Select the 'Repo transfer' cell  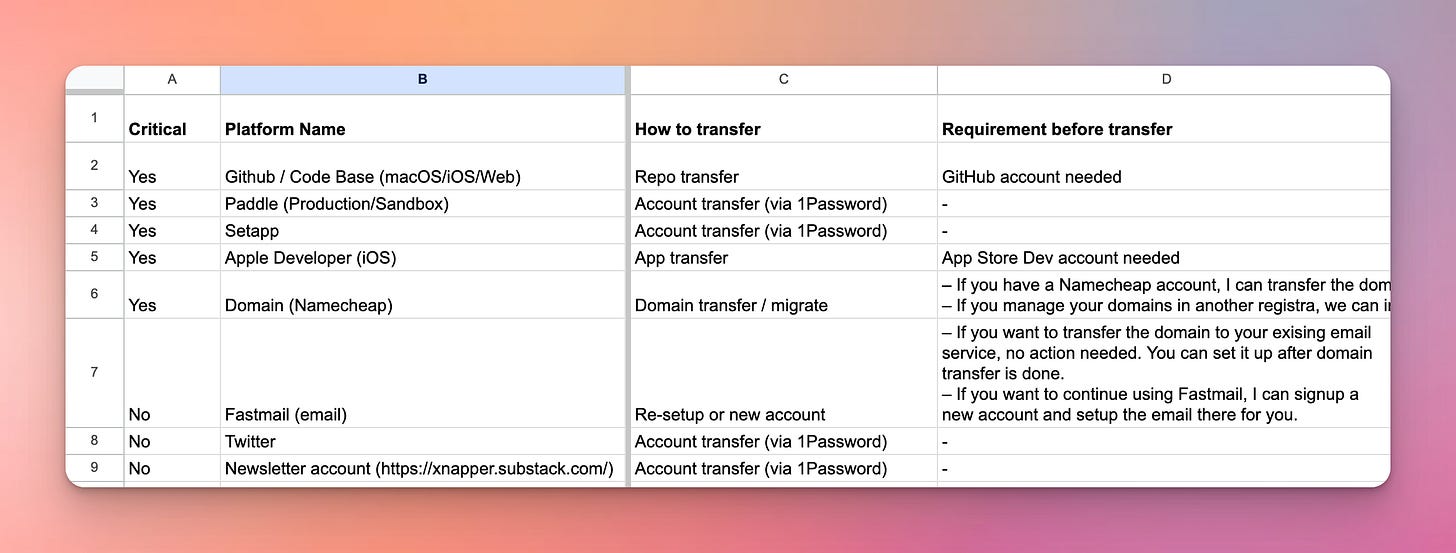click(x=784, y=166)
